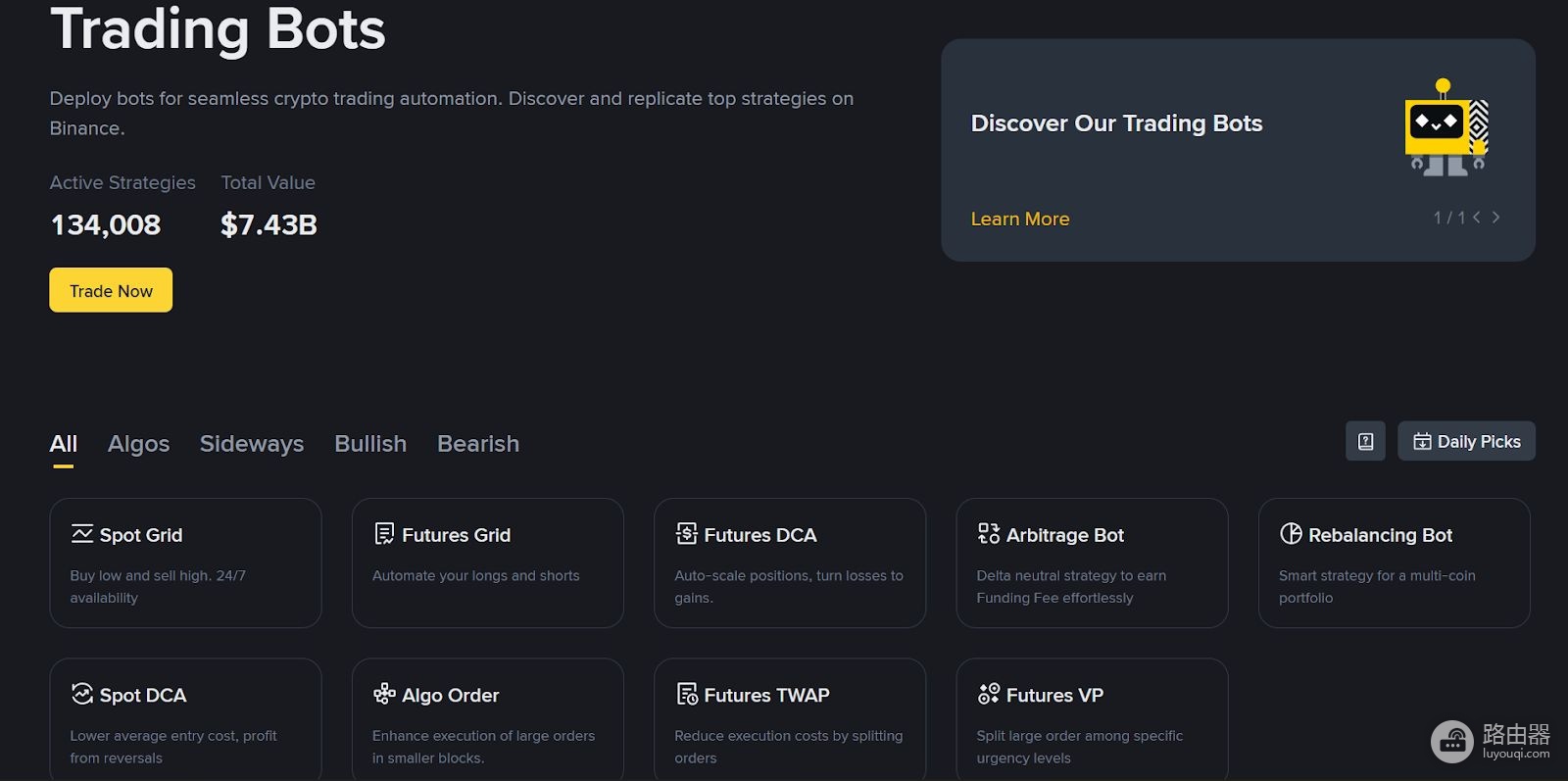
Task: Open the Algo Order title
Action: pos(451,695)
